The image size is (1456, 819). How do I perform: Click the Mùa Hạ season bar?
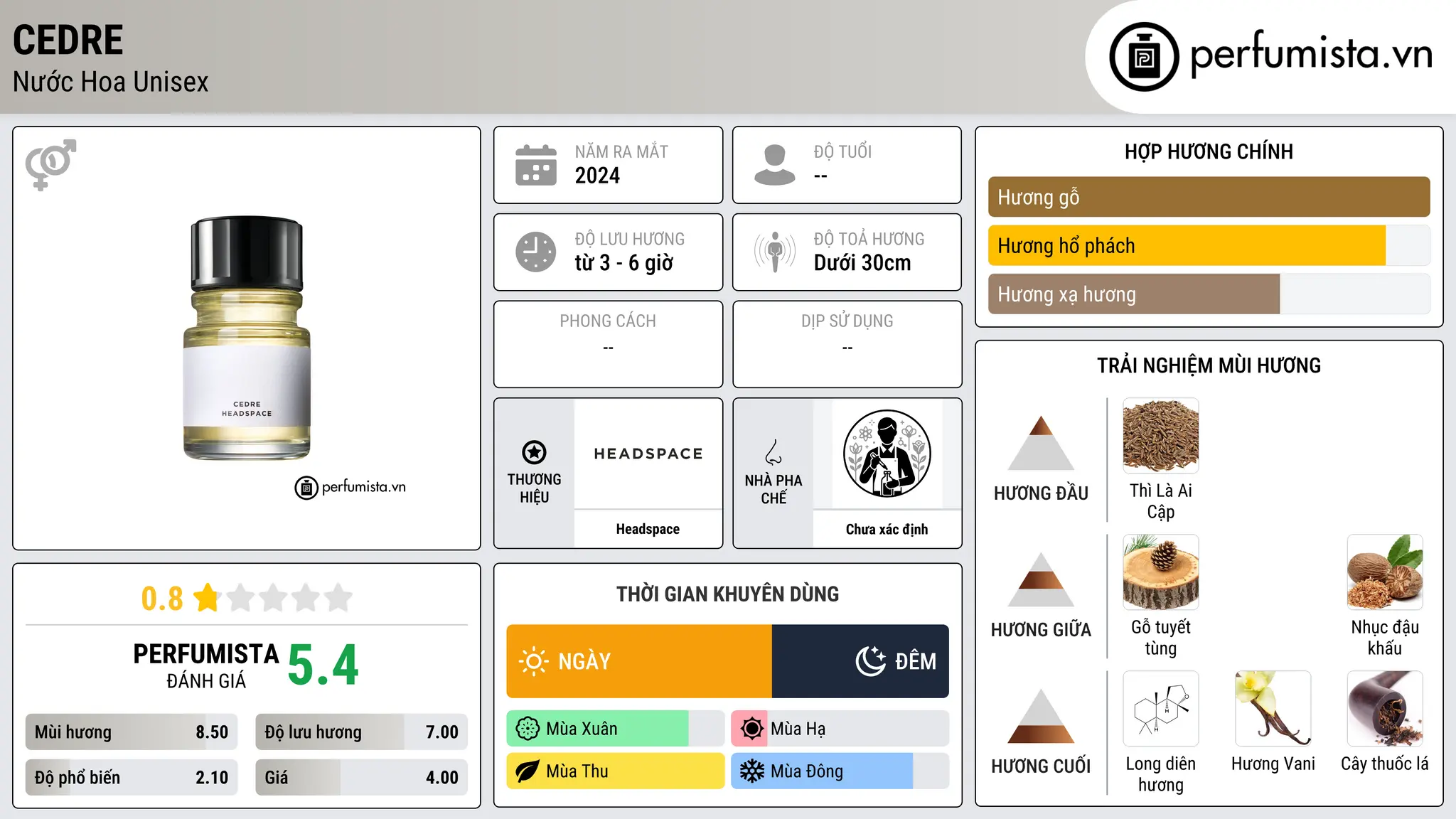coord(840,729)
